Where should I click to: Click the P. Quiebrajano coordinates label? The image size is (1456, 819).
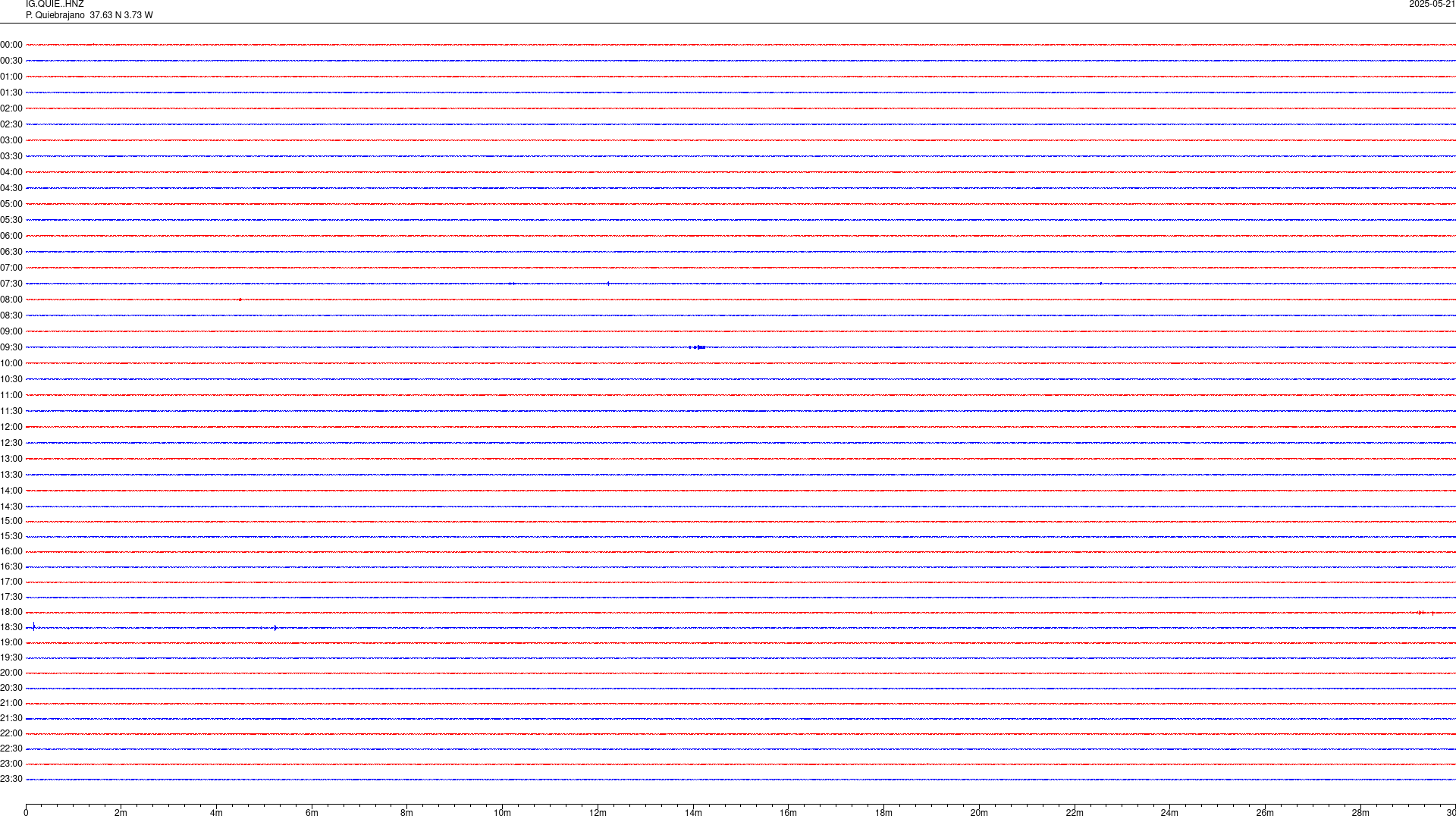pos(89,15)
